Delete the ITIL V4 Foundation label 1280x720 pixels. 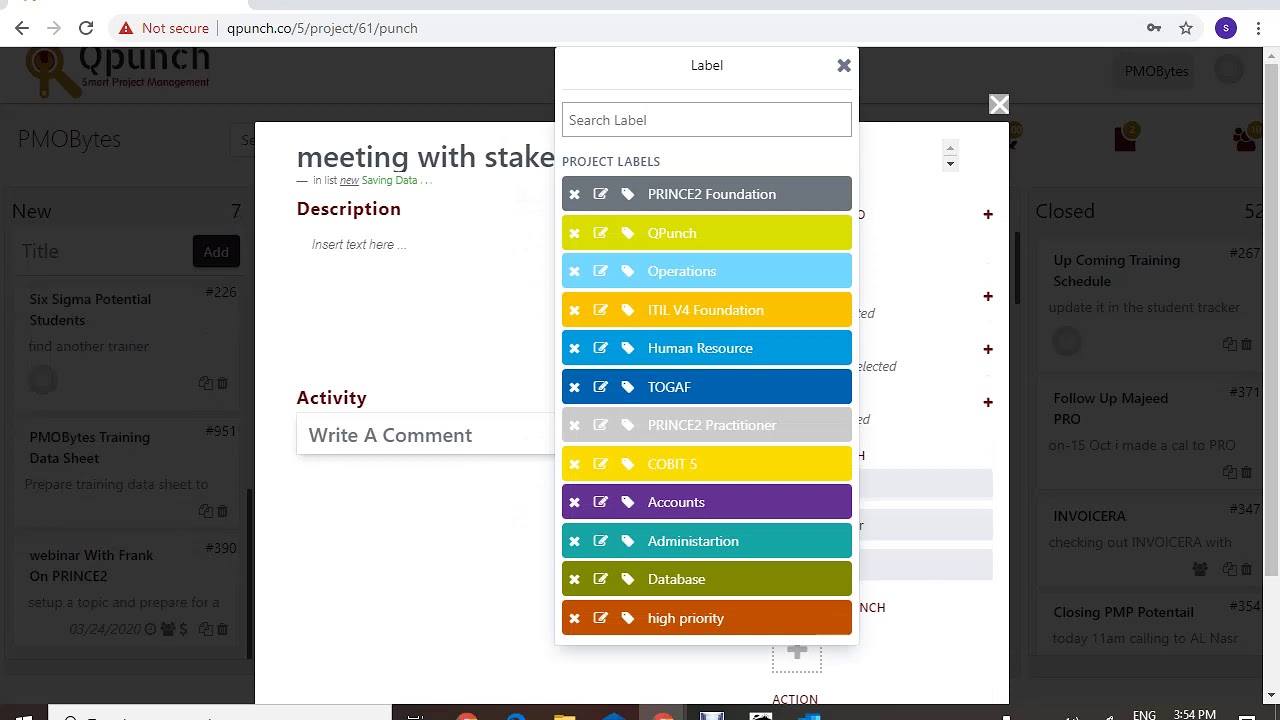(x=574, y=310)
